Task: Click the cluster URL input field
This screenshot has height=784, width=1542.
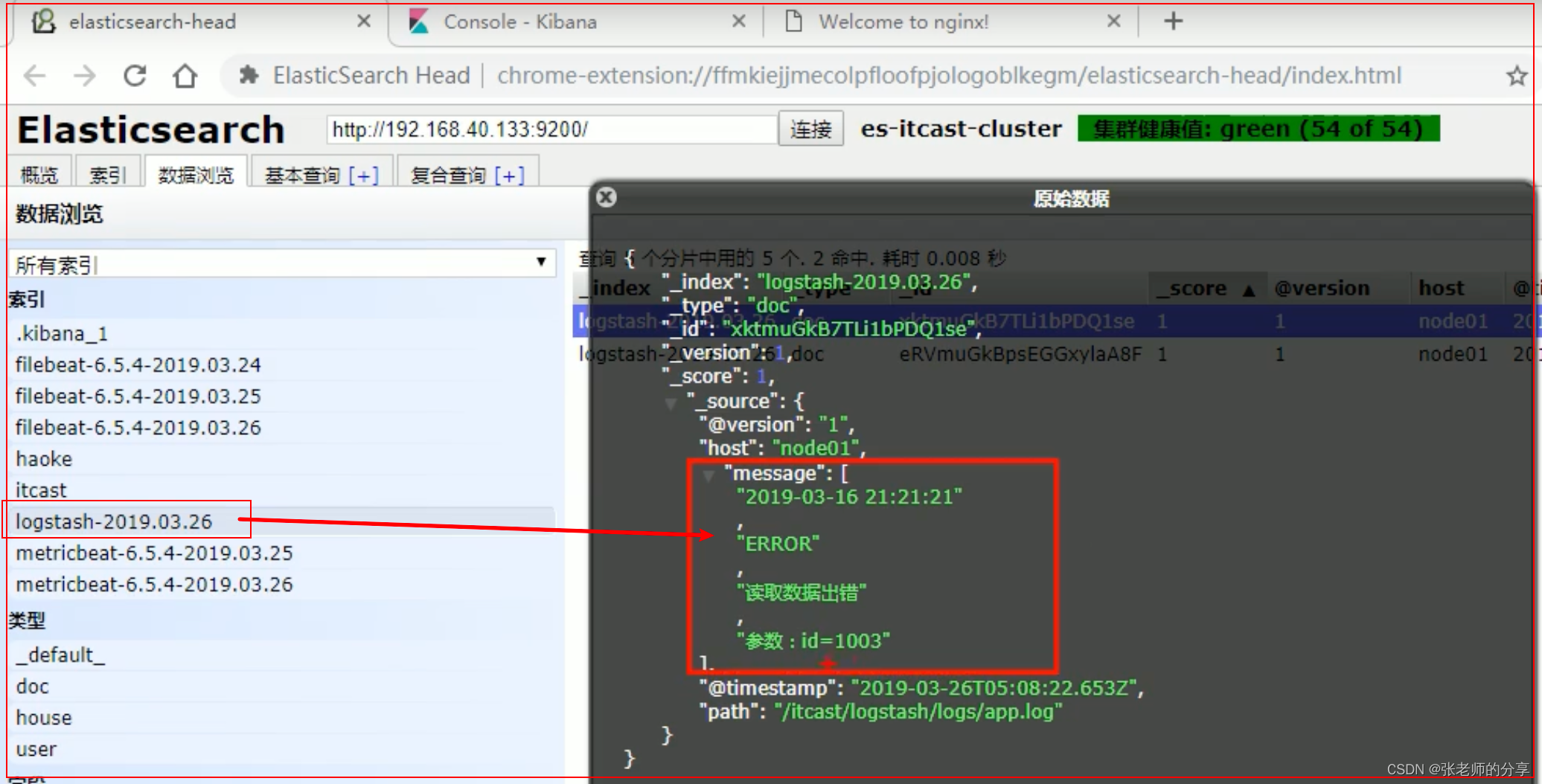Action: point(551,129)
